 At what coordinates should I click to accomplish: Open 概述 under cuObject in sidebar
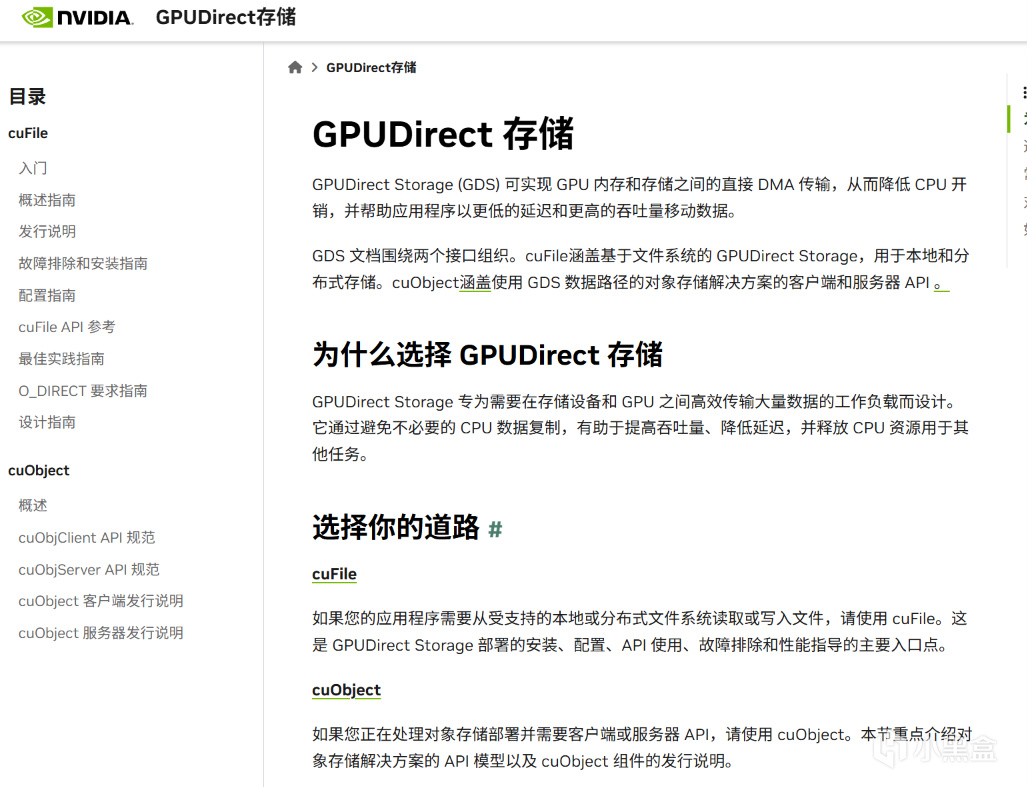[33, 505]
